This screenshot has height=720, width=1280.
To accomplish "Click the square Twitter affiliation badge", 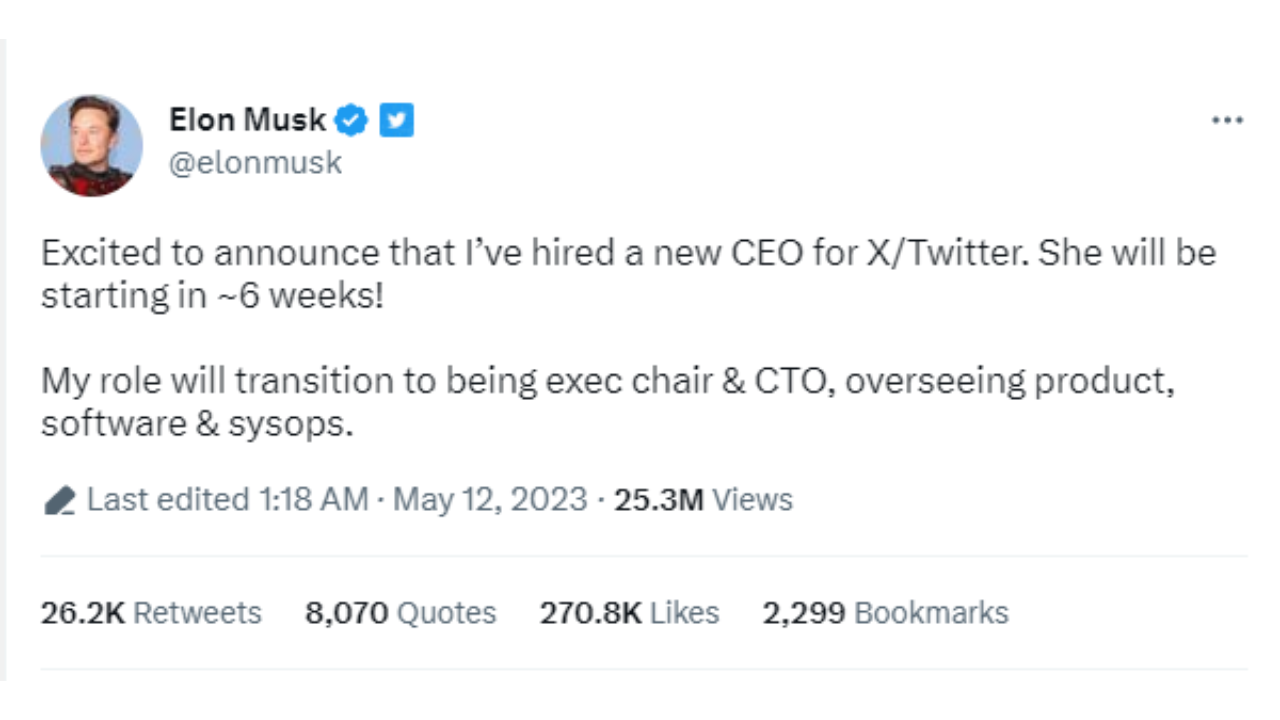I will click(397, 121).
